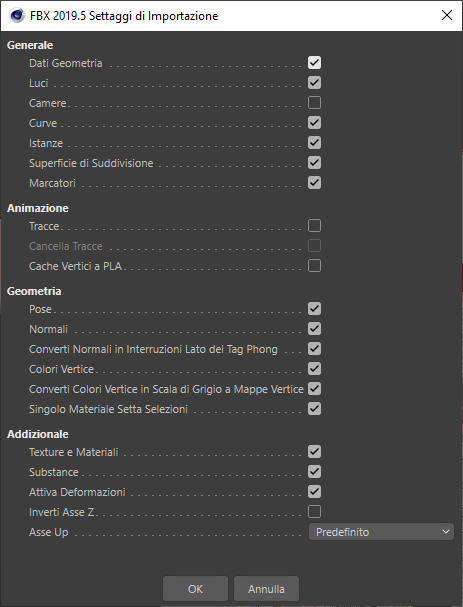463x607 pixels.
Task: Uncheck Colori Vertice checkbox
Action: point(314,369)
